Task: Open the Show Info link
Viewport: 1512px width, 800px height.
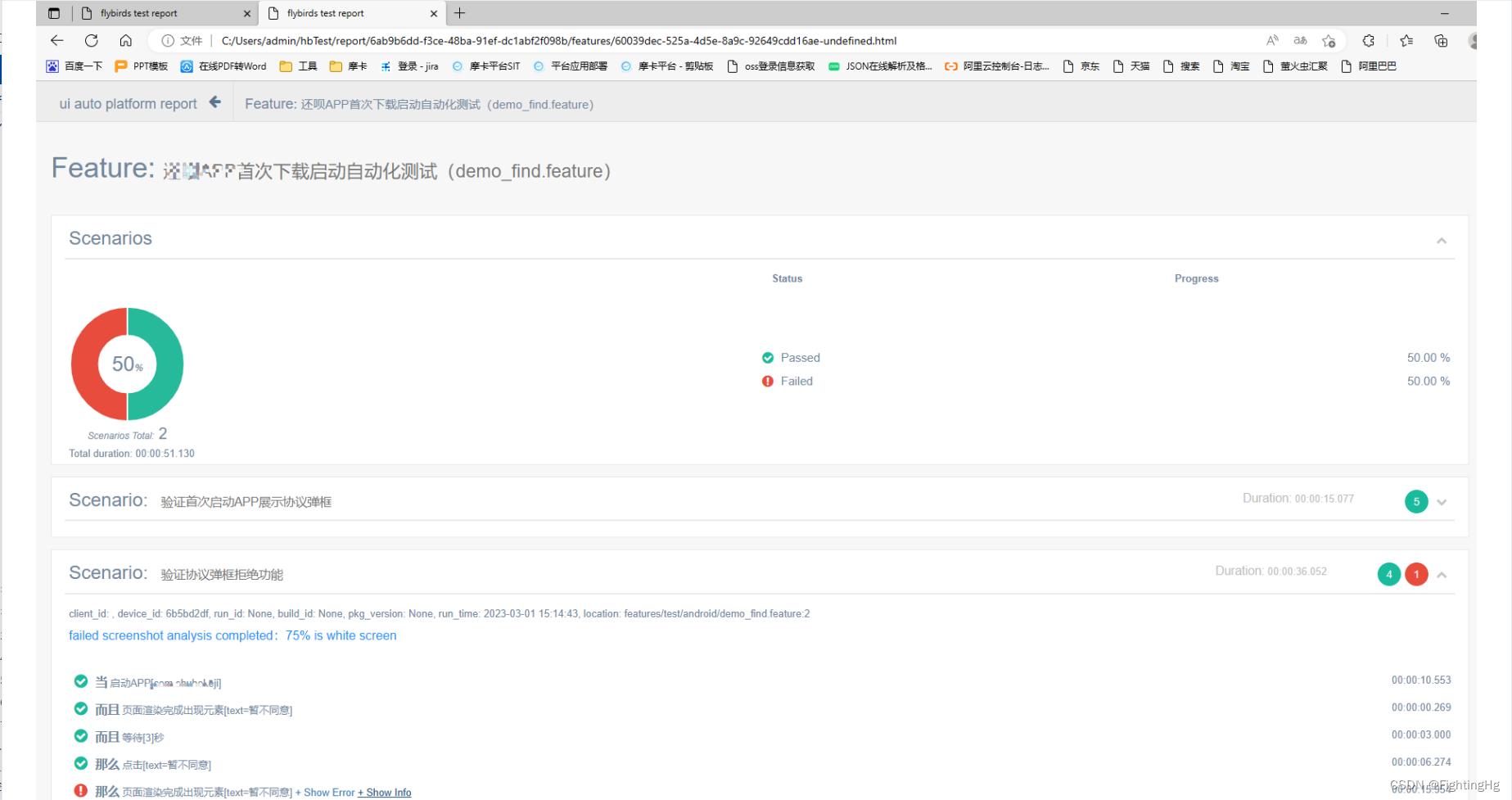Action: click(x=385, y=793)
